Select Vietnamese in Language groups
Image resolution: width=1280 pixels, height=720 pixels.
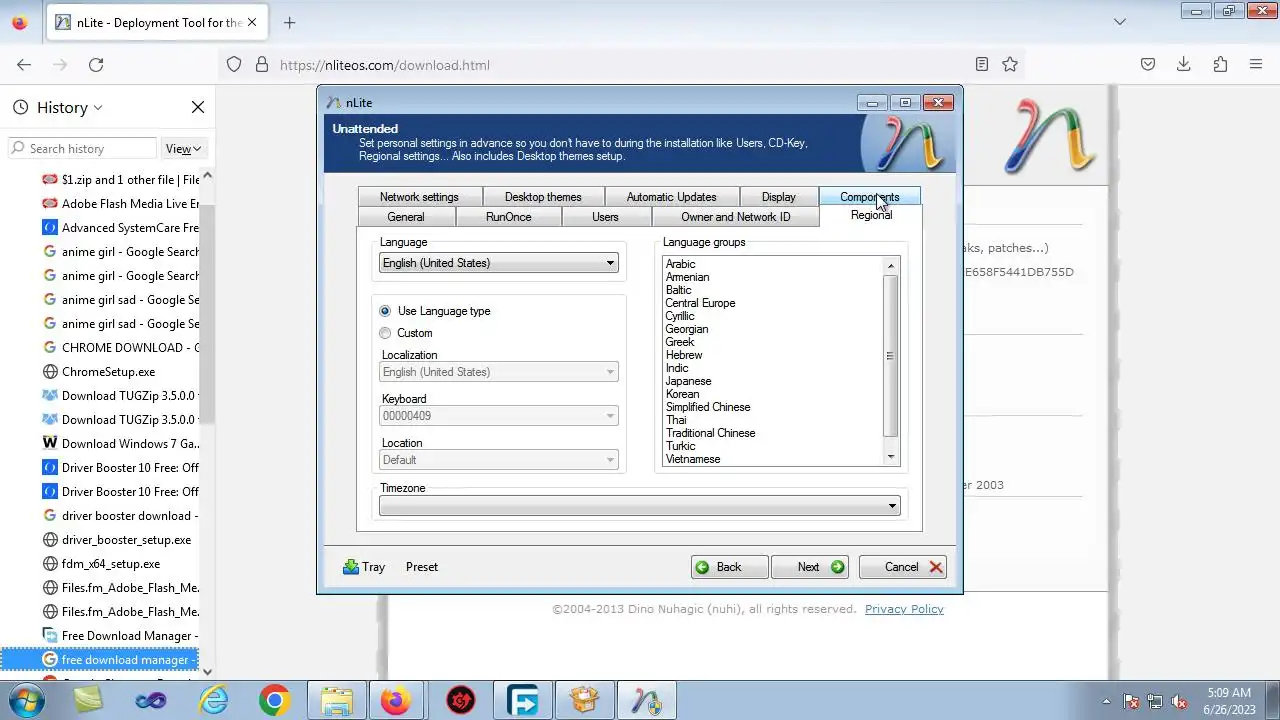(693, 459)
